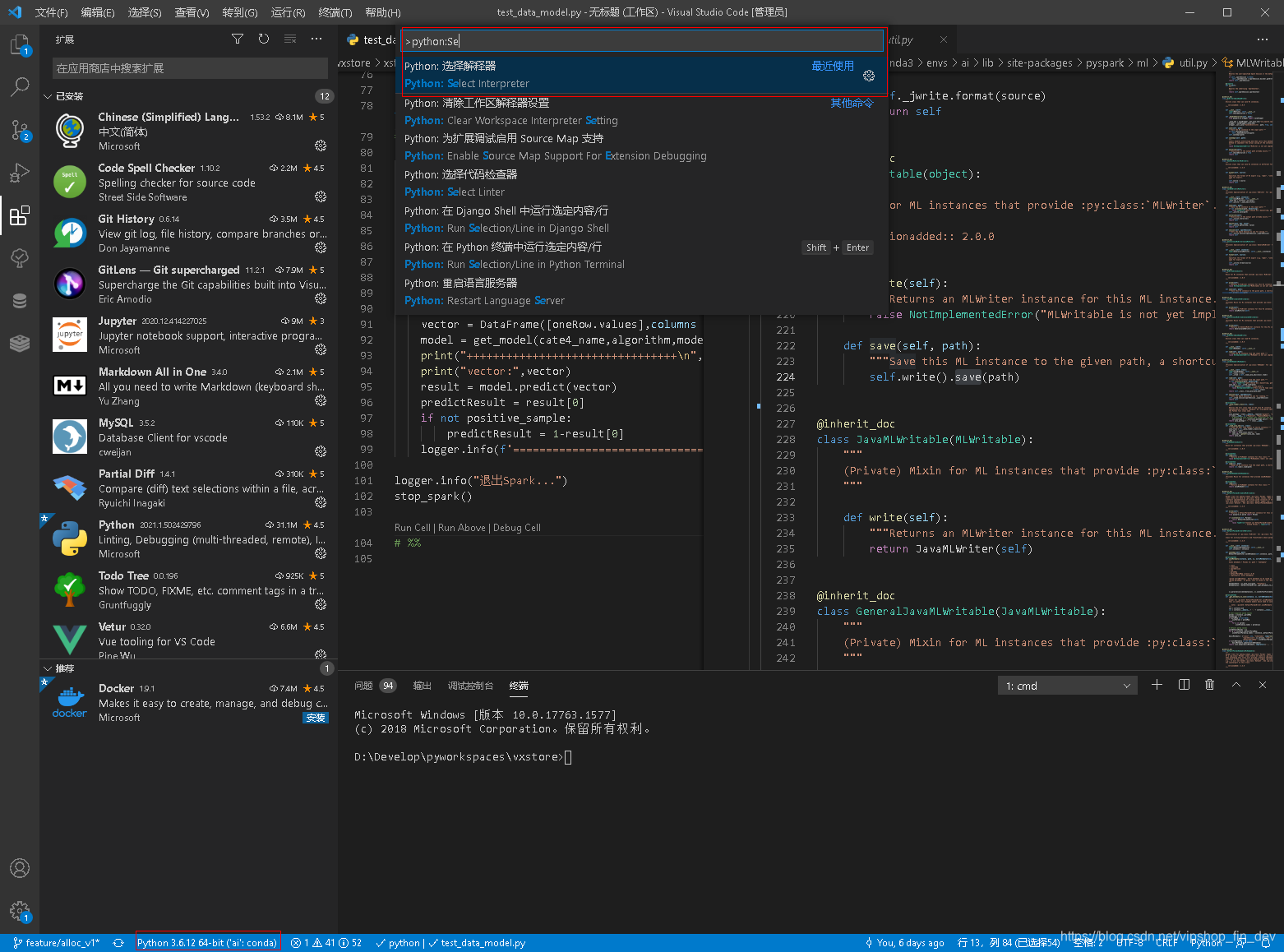Refresh the extensions list
This screenshot has width=1284, height=952.
(x=264, y=39)
